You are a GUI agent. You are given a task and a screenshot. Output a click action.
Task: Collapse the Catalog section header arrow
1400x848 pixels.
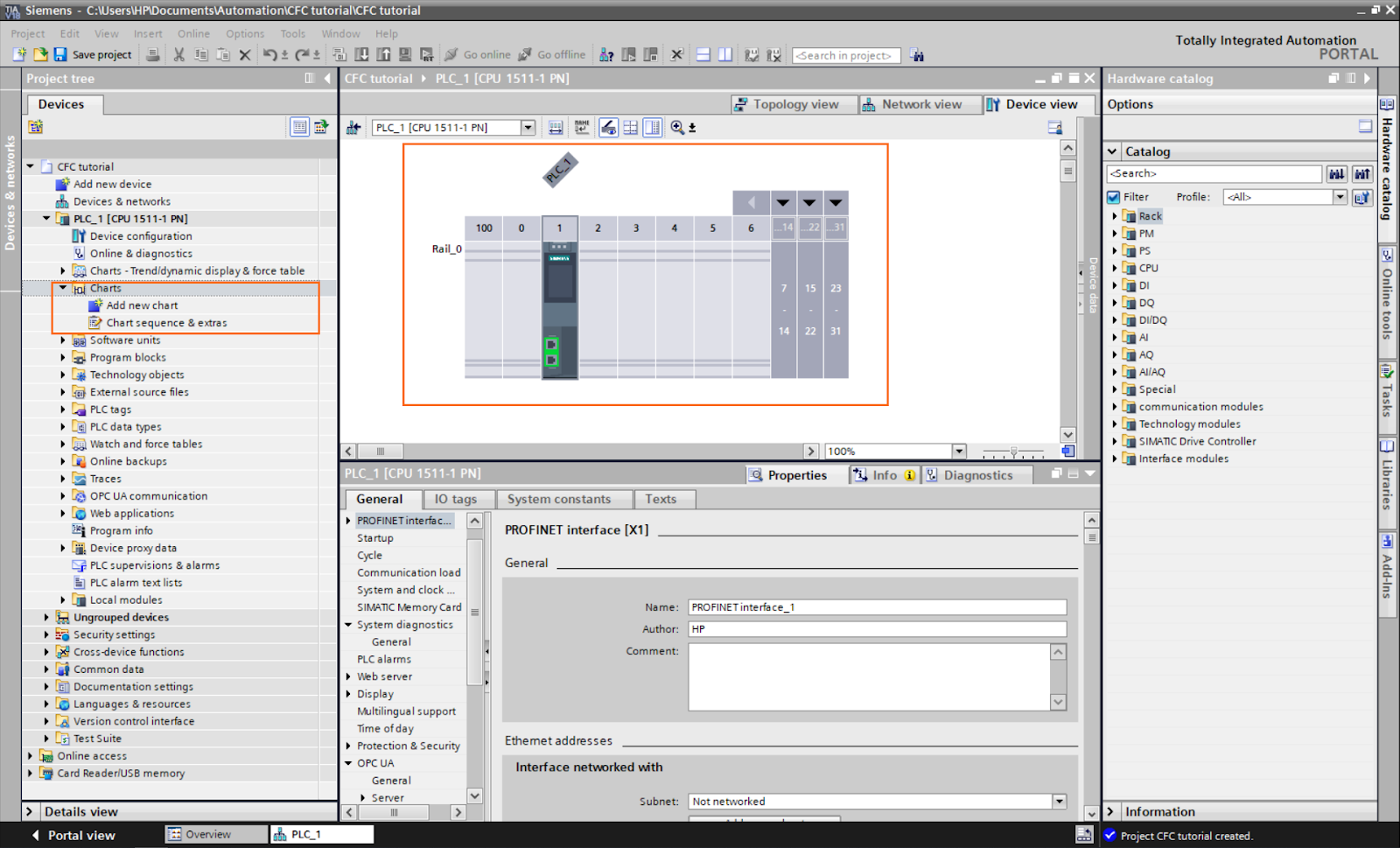pyautogui.click(x=1112, y=151)
